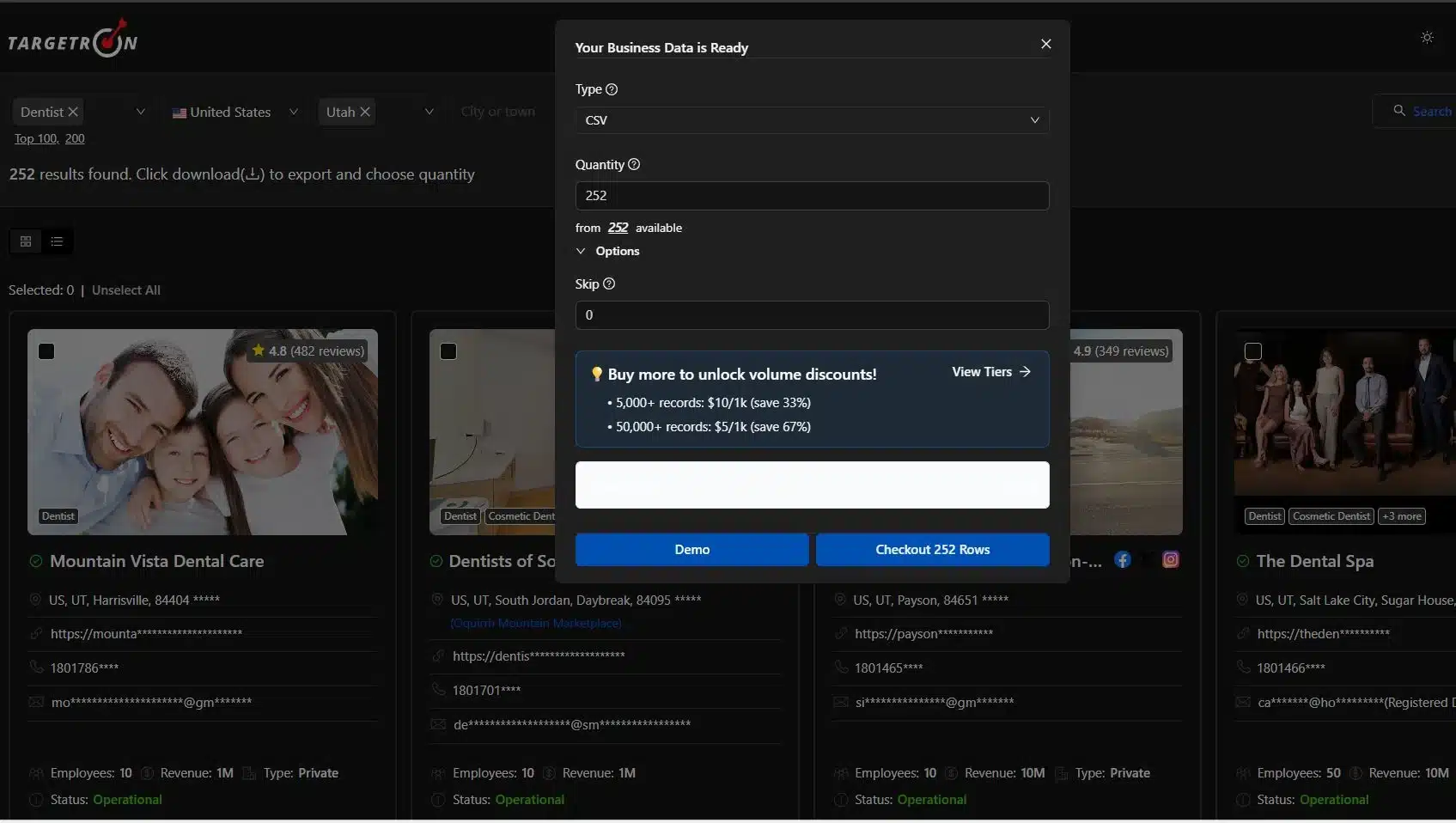
Task: Check The Dental Spa card checkbox
Action: tap(1253, 351)
